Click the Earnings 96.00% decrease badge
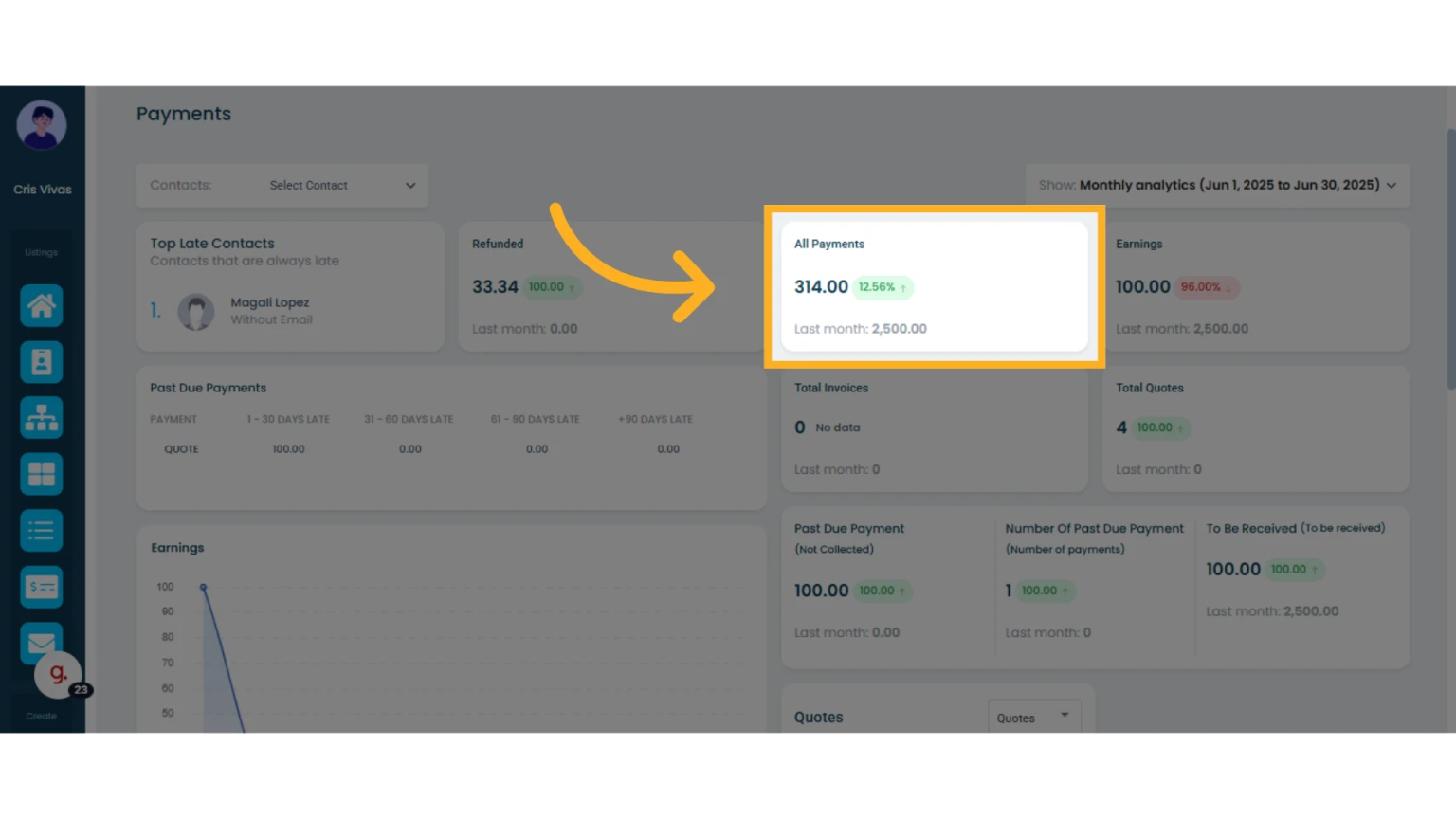 coord(1207,287)
